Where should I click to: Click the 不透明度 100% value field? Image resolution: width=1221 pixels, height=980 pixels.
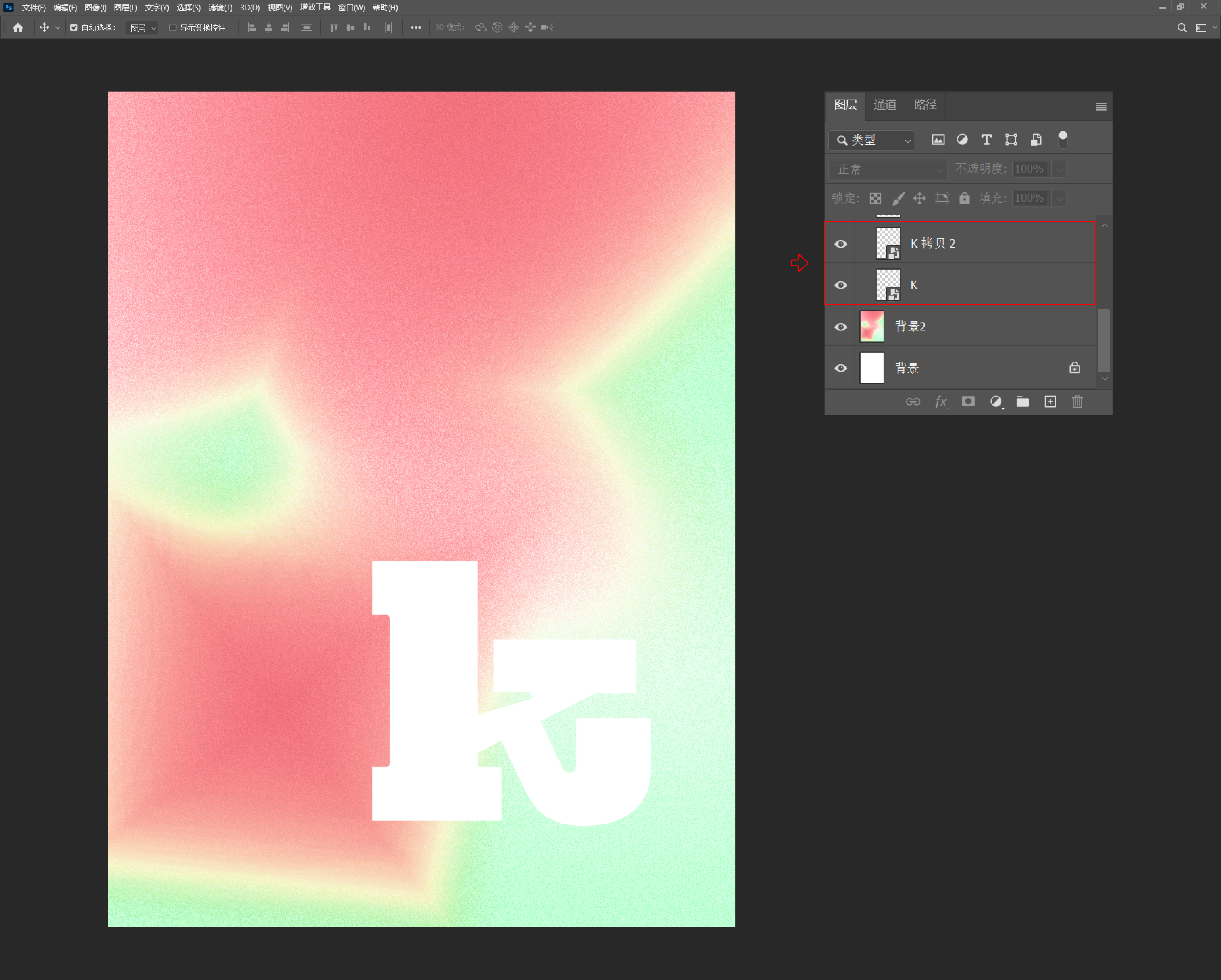tap(1031, 169)
